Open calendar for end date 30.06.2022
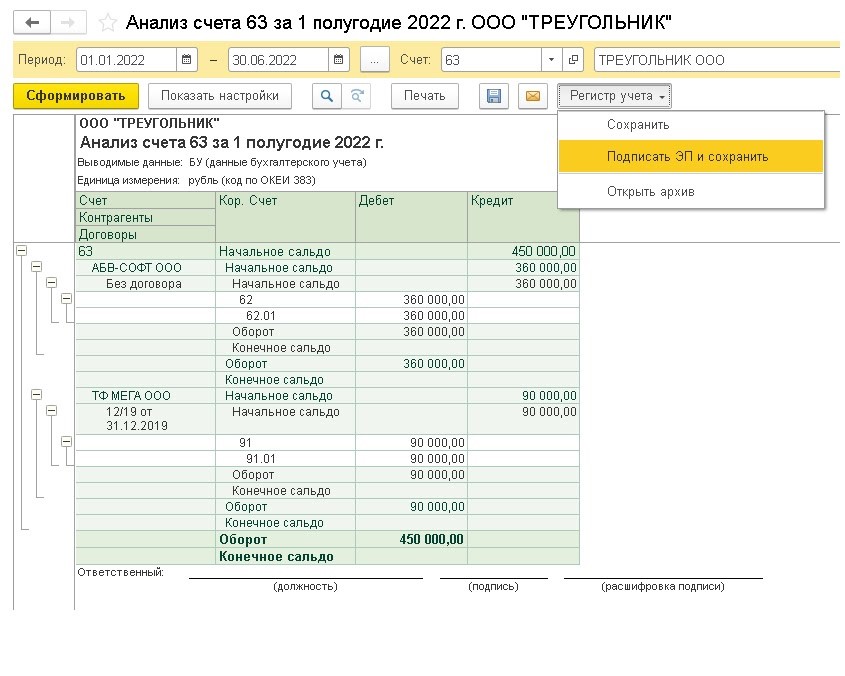This screenshot has width=845, height=676. pos(338,60)
